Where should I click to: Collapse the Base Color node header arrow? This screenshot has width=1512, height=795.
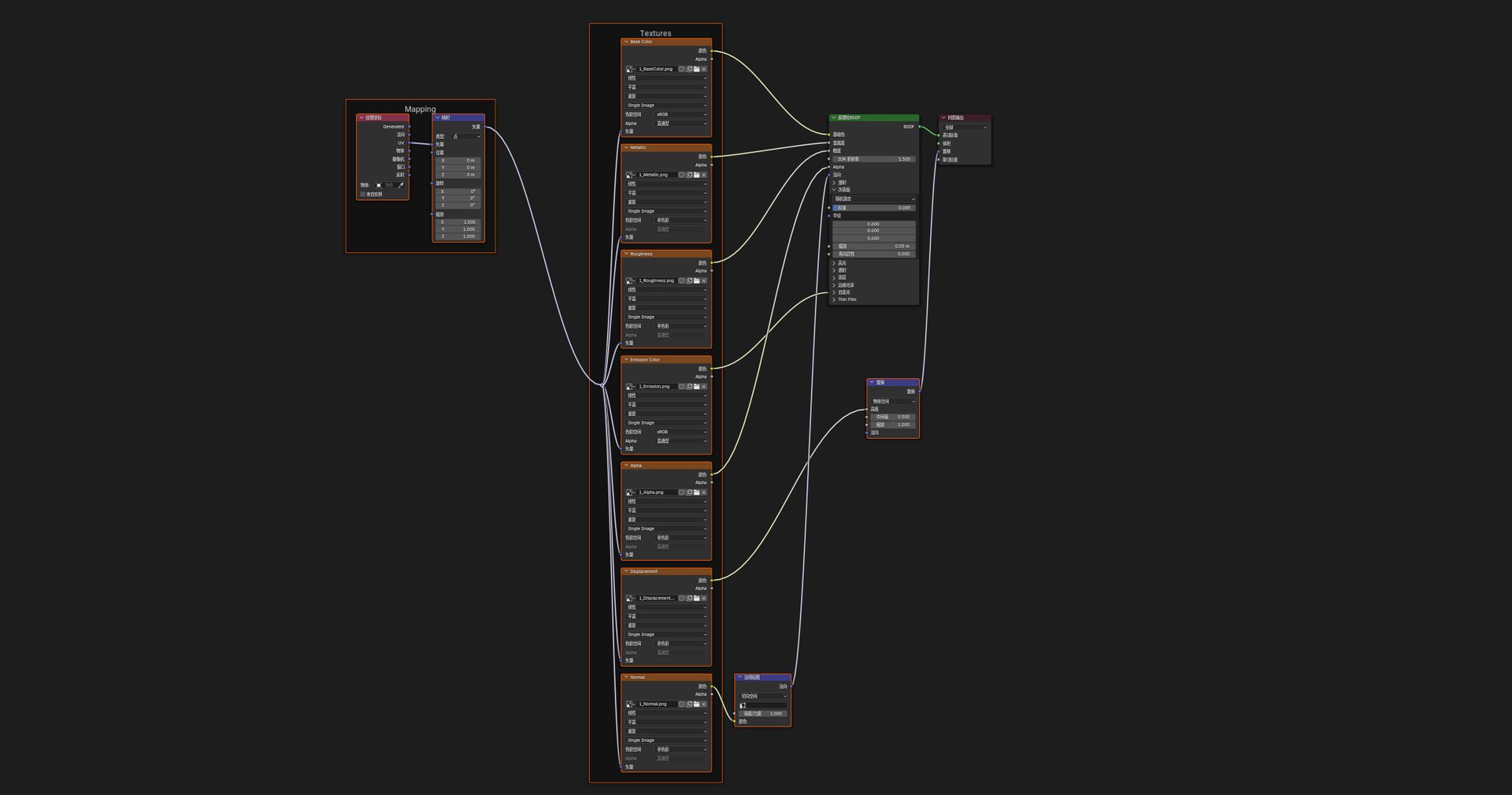pyautogui.click(x=626, y=42)
